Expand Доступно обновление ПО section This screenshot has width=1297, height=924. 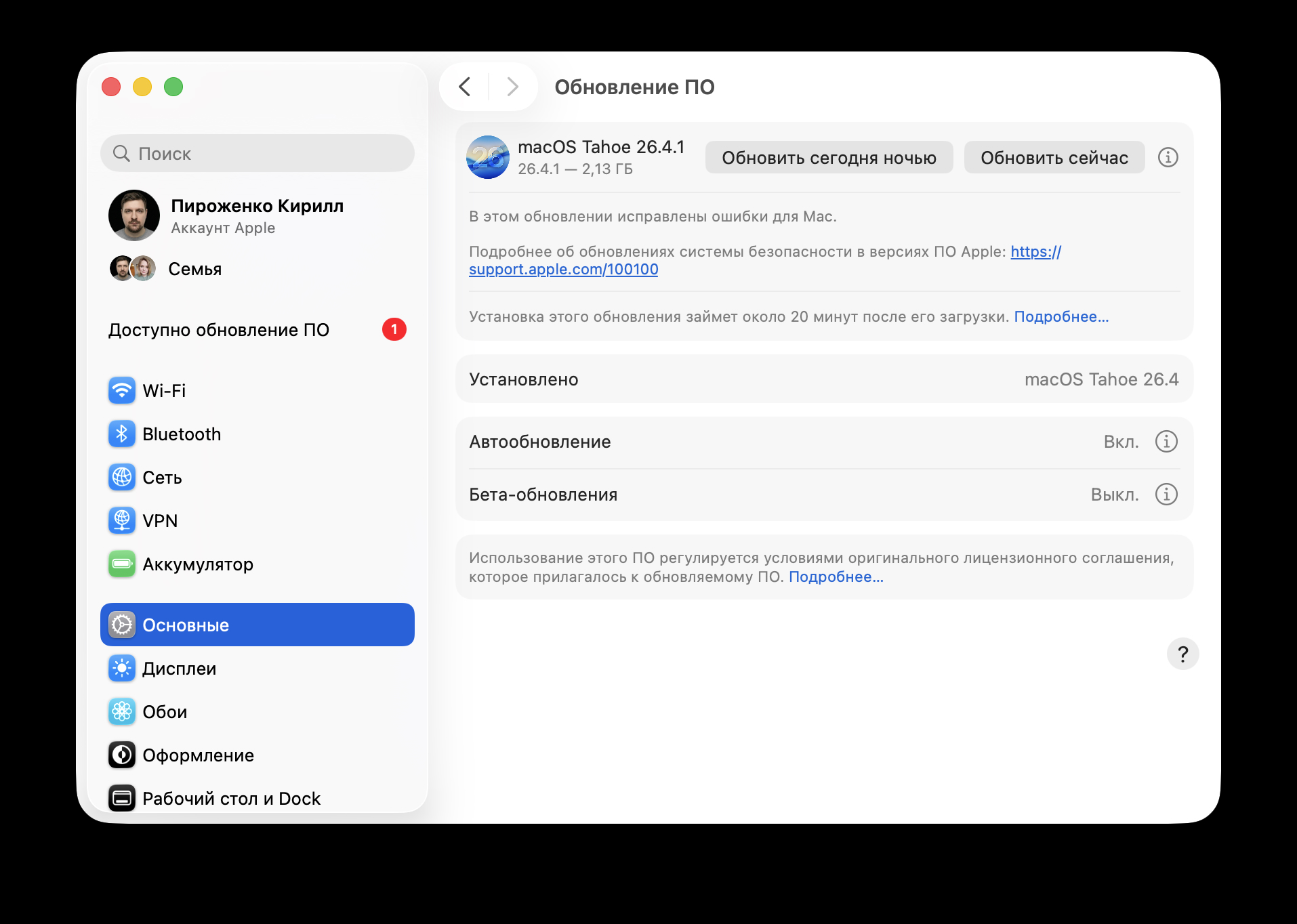[218, 330]
